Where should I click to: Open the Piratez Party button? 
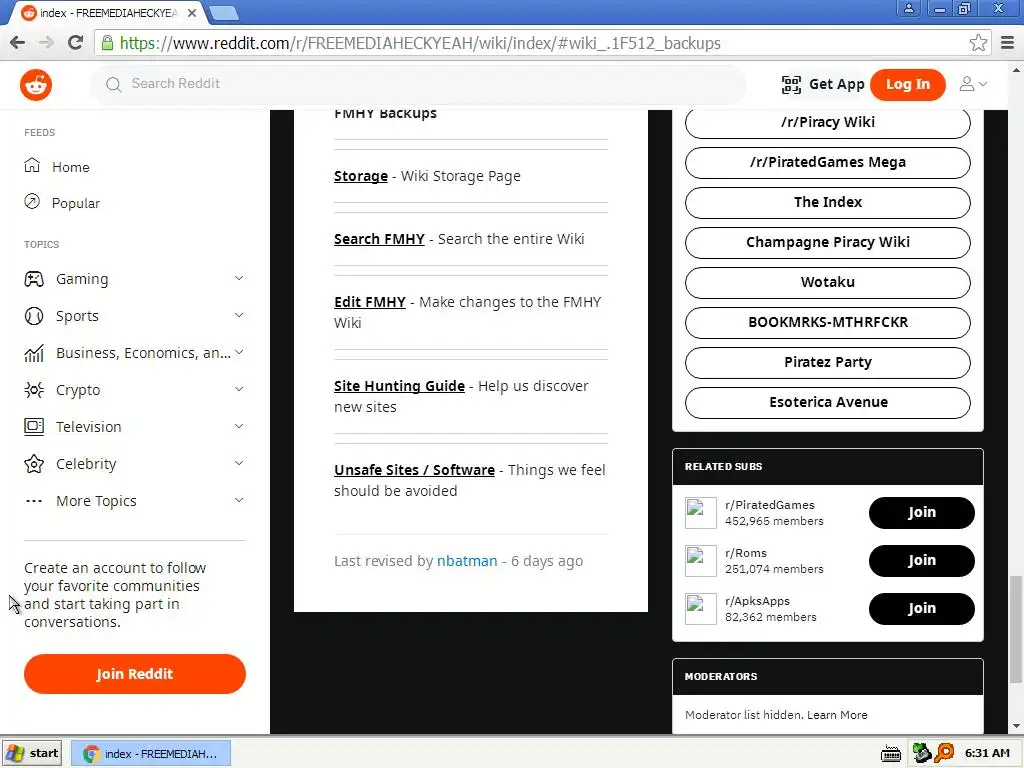tap(827, 362)
